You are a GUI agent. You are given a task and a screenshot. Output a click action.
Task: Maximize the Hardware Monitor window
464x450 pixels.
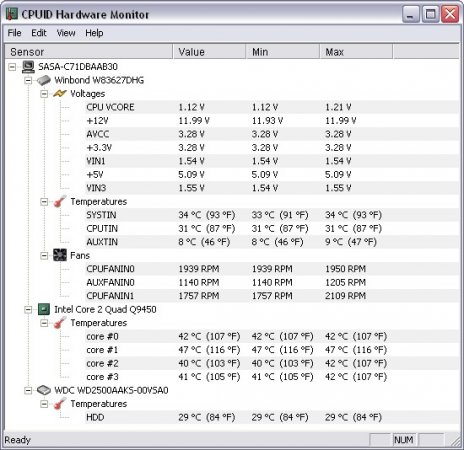(x=431, y=14)
